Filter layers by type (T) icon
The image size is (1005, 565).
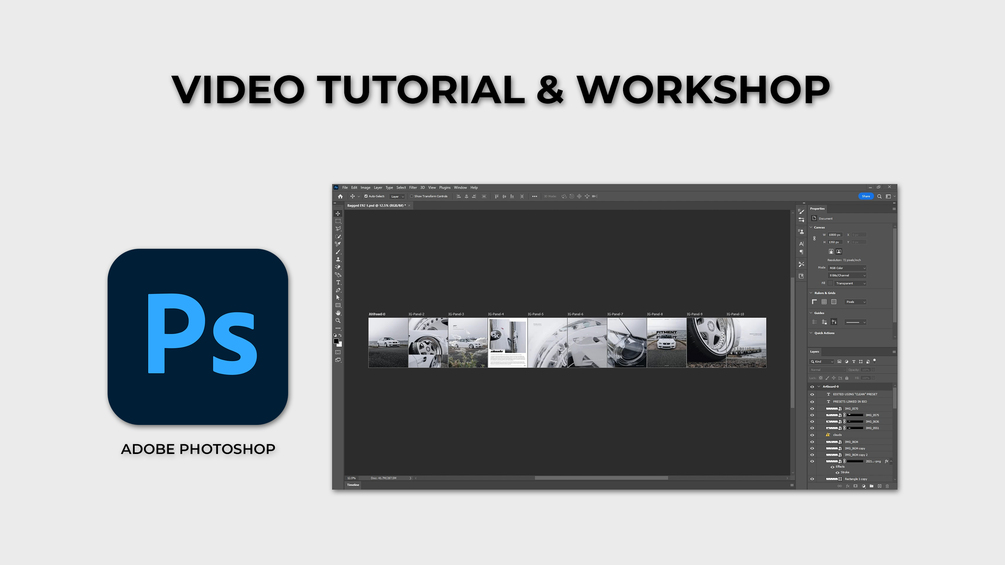coord(854,361)
